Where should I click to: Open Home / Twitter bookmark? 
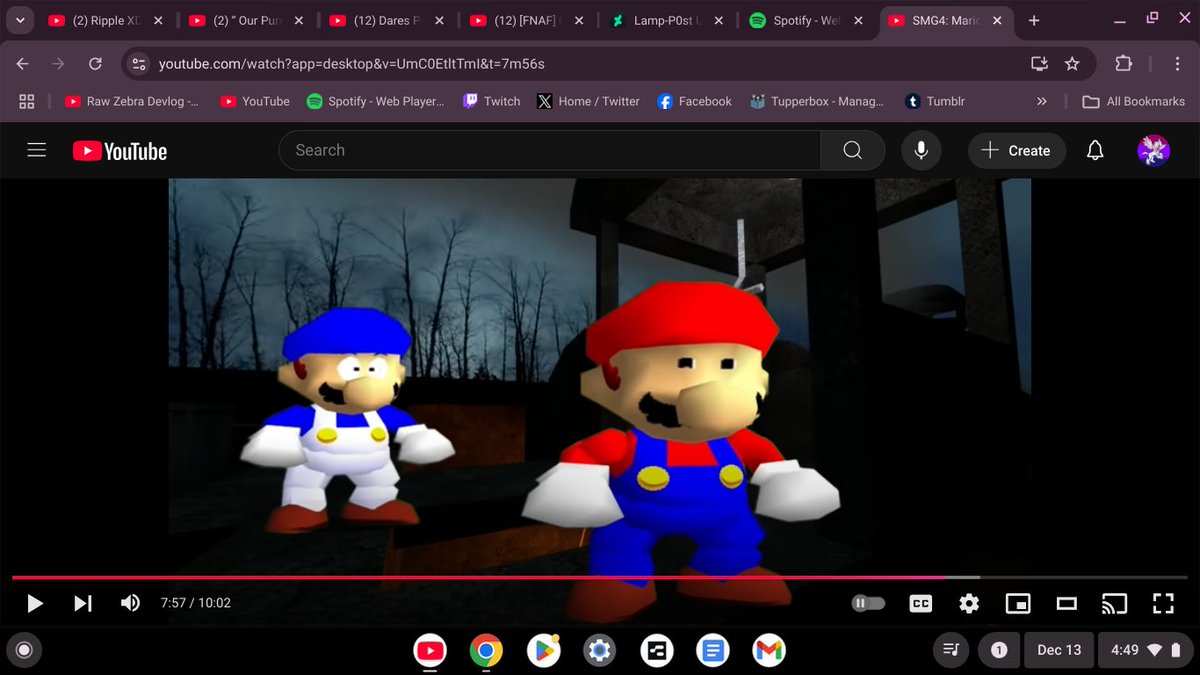[x=588, y=101]
